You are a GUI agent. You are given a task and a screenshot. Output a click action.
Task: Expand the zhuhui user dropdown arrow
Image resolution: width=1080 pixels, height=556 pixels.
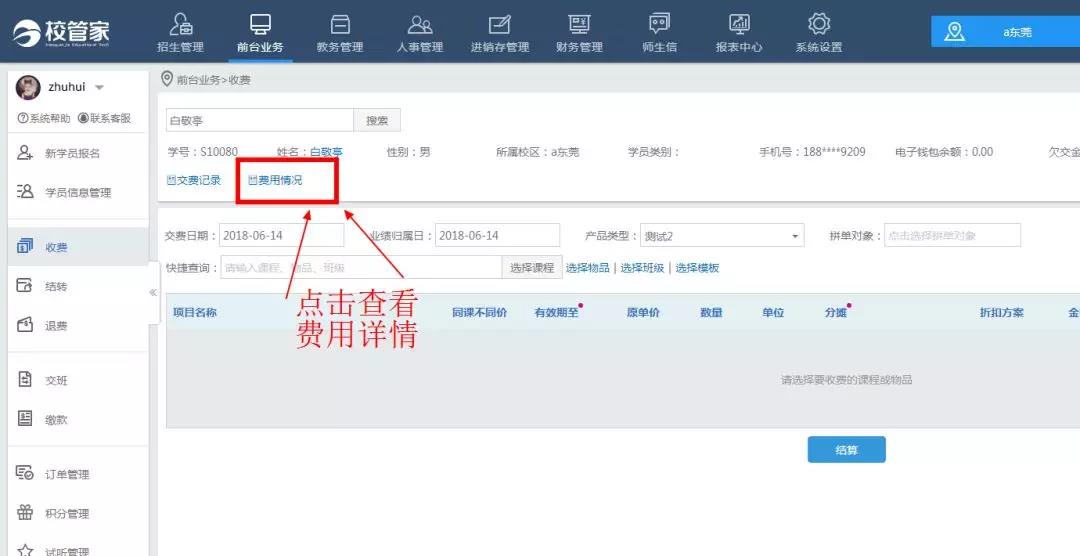tap(99, 88)
